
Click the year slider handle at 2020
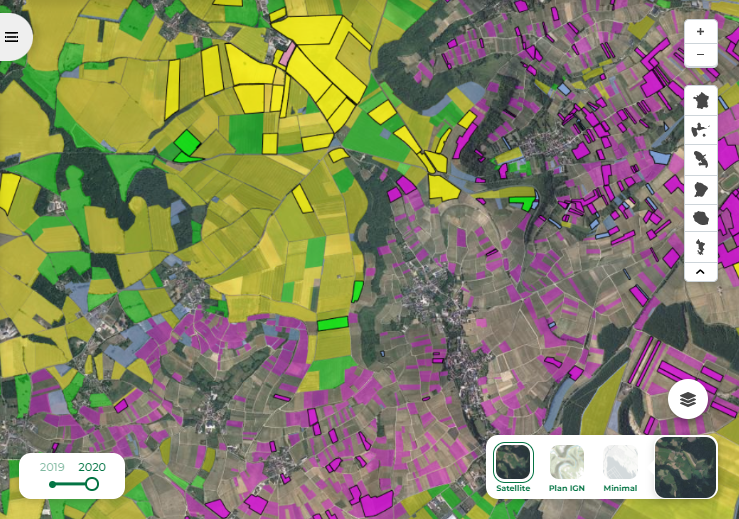[92, 484]
